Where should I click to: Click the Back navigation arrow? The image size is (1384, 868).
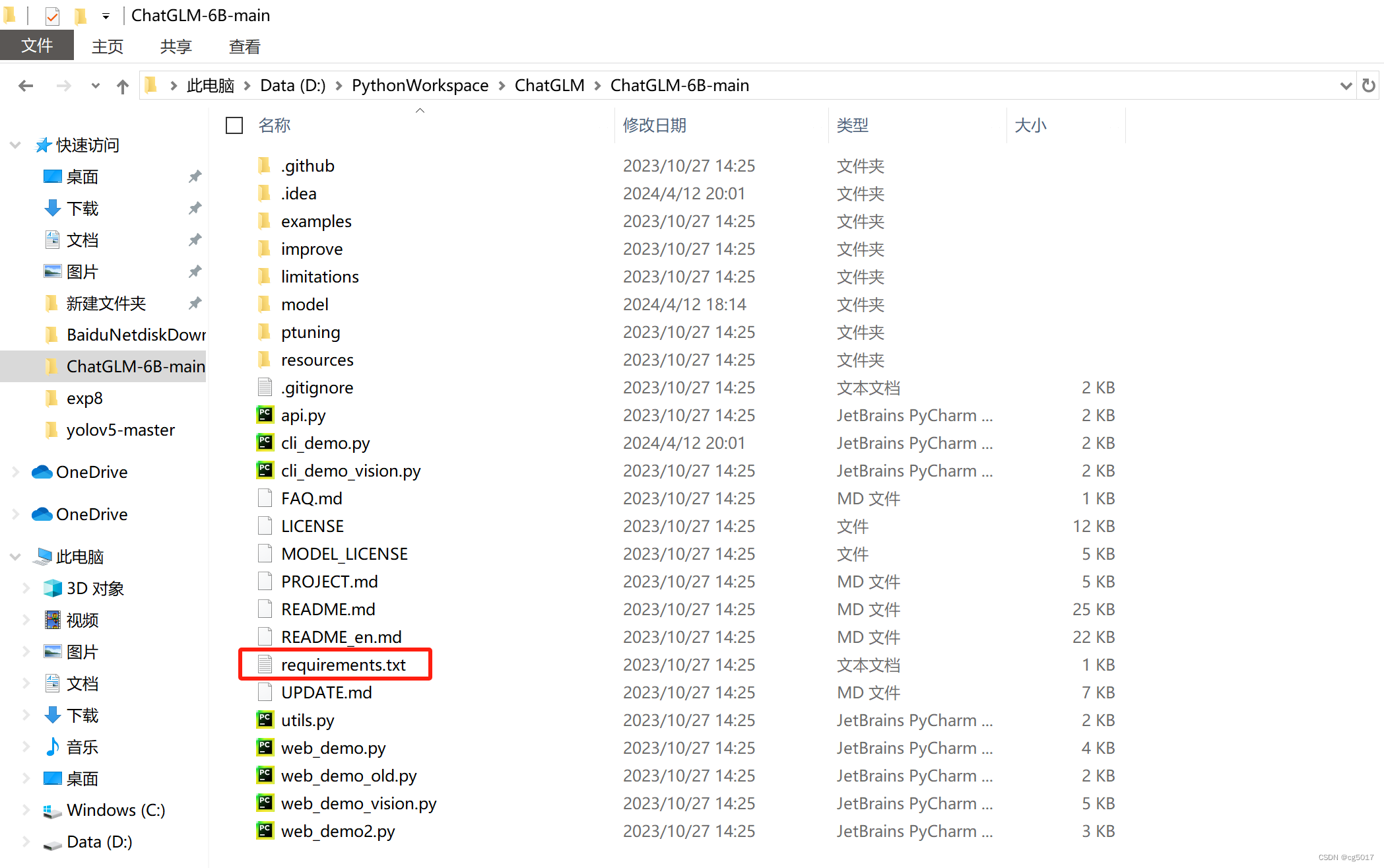26,86
